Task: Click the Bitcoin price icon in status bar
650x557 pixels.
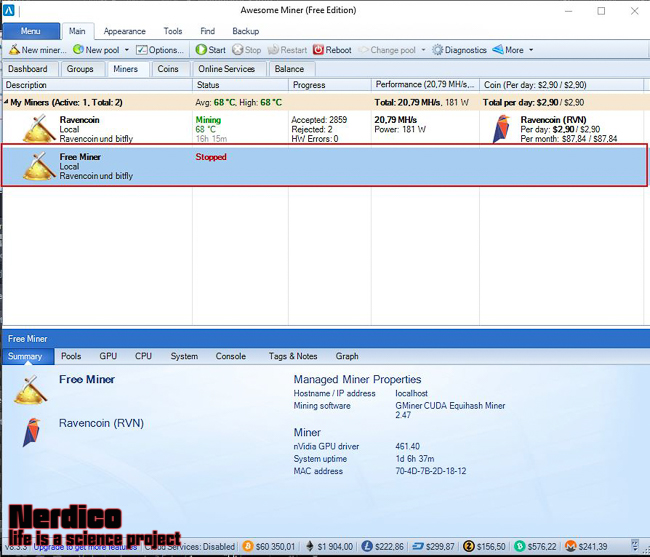Action: pos(248,546)
